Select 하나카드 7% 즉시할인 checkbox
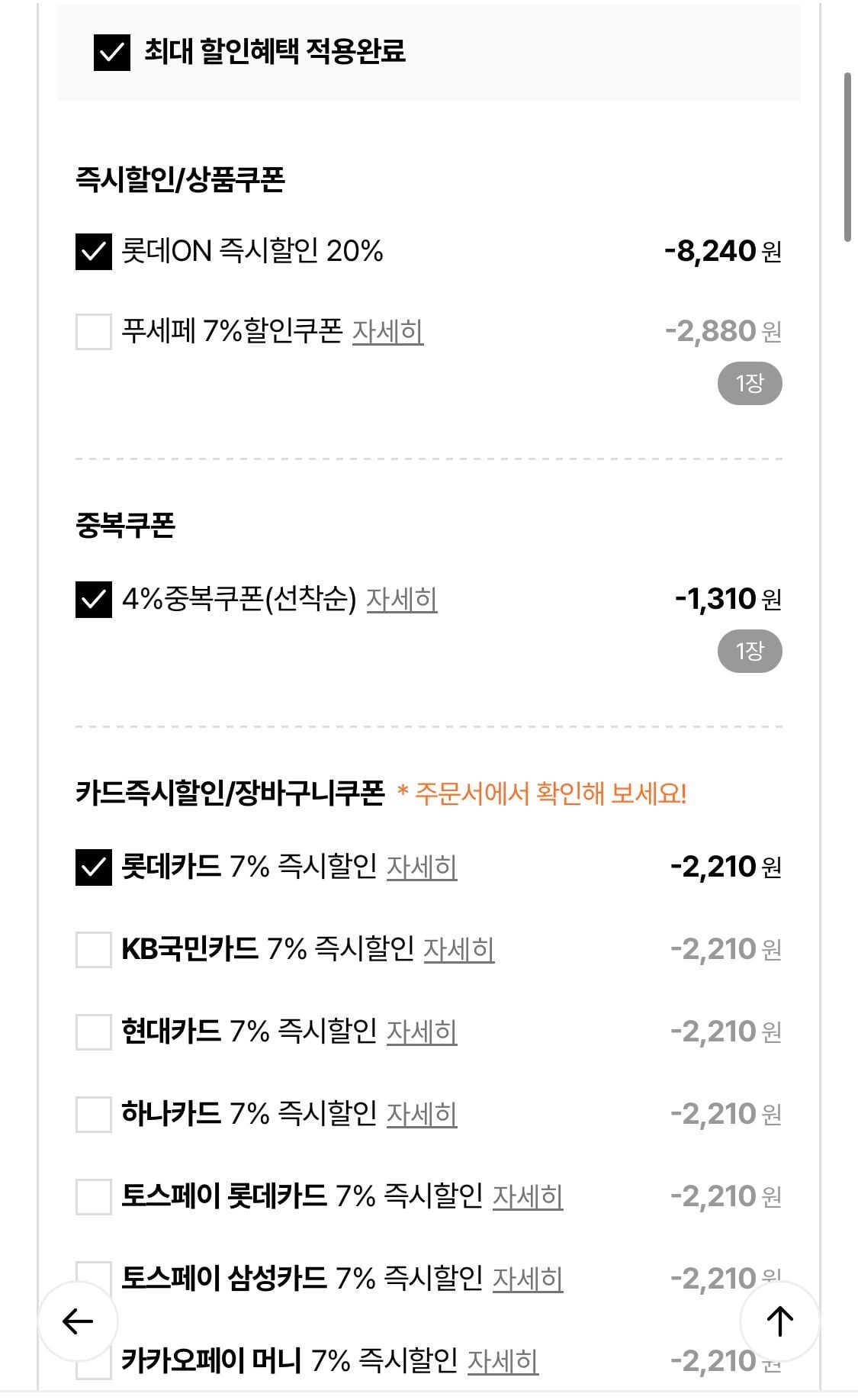Screen dimensions: 858x1400 (93, 1115)
